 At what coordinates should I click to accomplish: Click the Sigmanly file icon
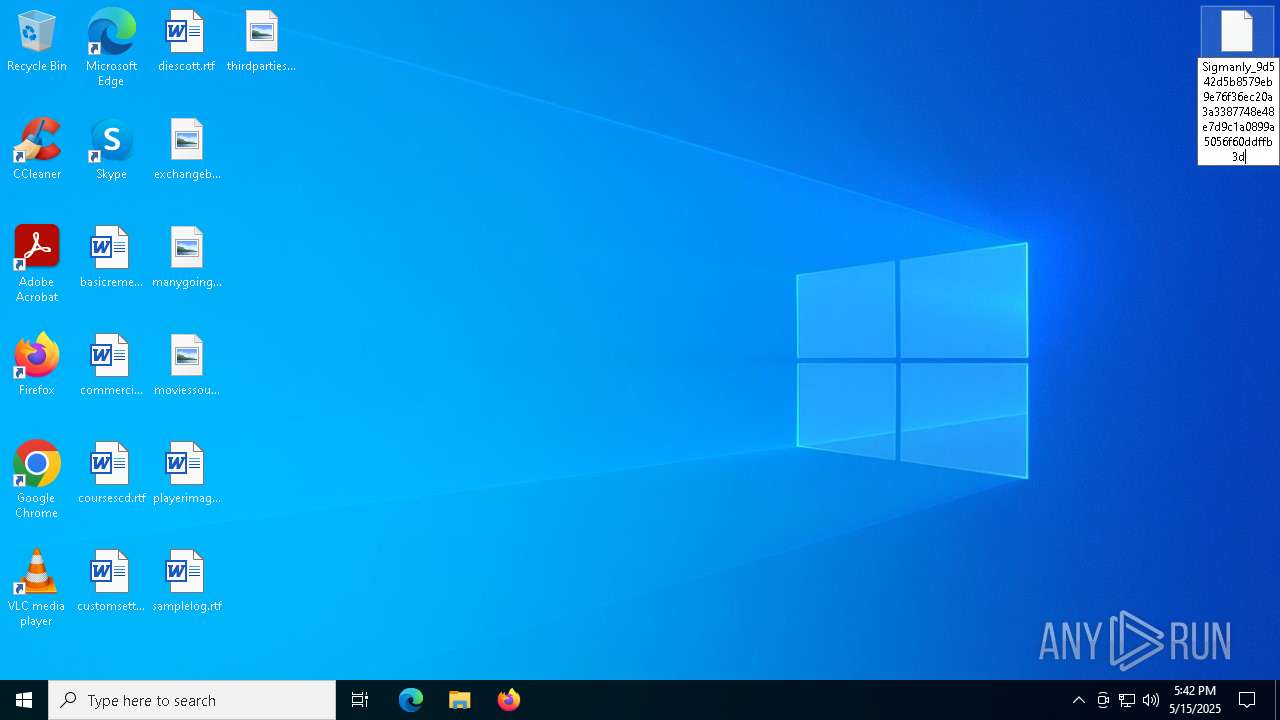pos(1237,32)
